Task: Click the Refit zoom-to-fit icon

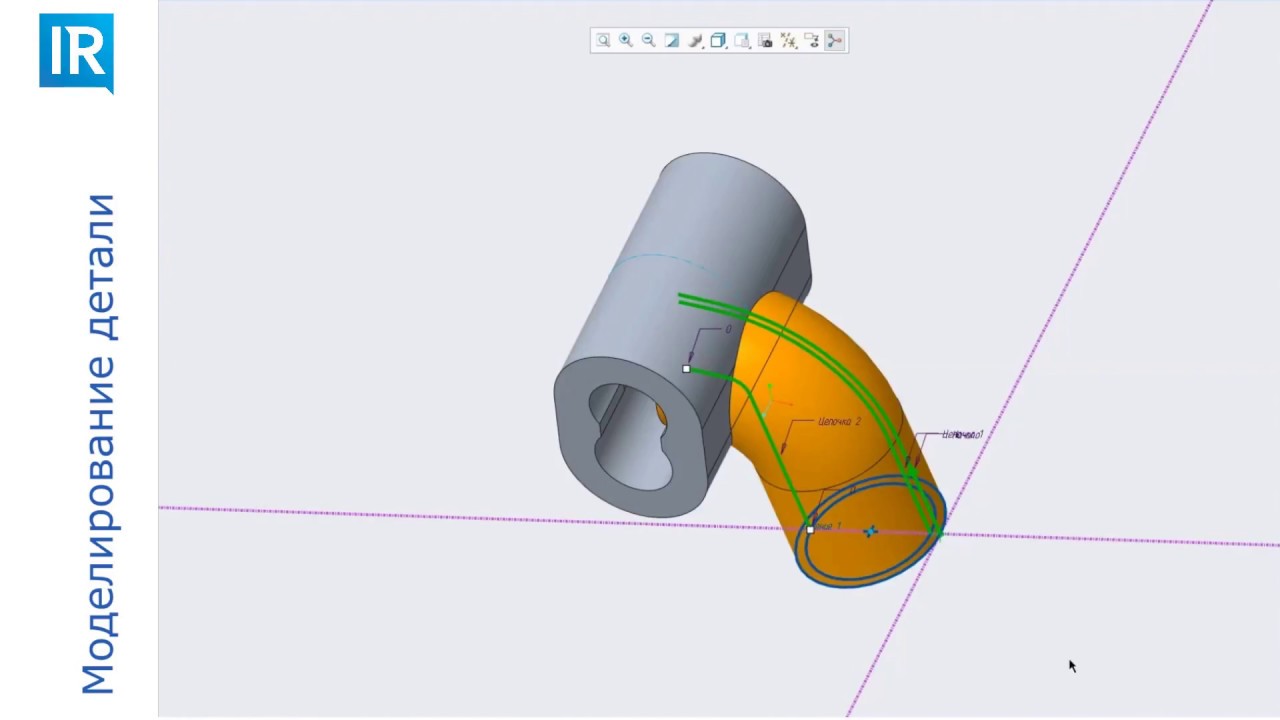Action: 603,41
